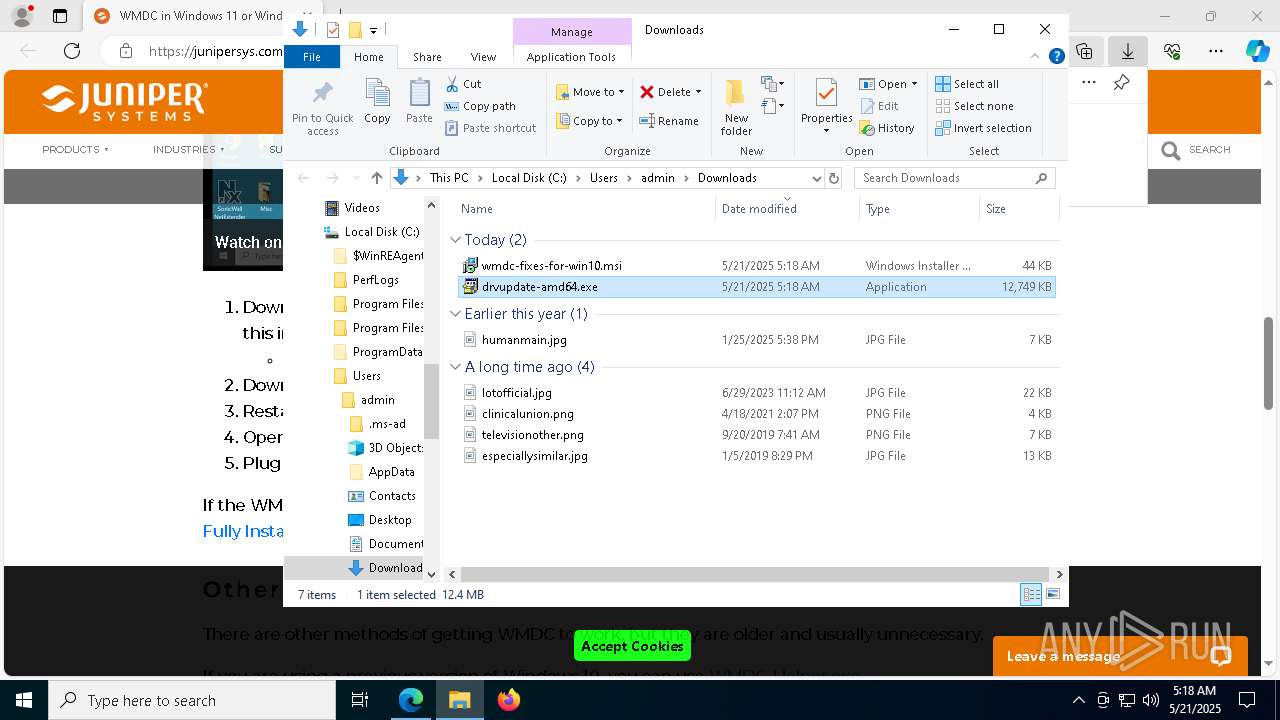Open the Application Tools tab
This screenshot has height=720, width=1280.
(x=571, y=57)
